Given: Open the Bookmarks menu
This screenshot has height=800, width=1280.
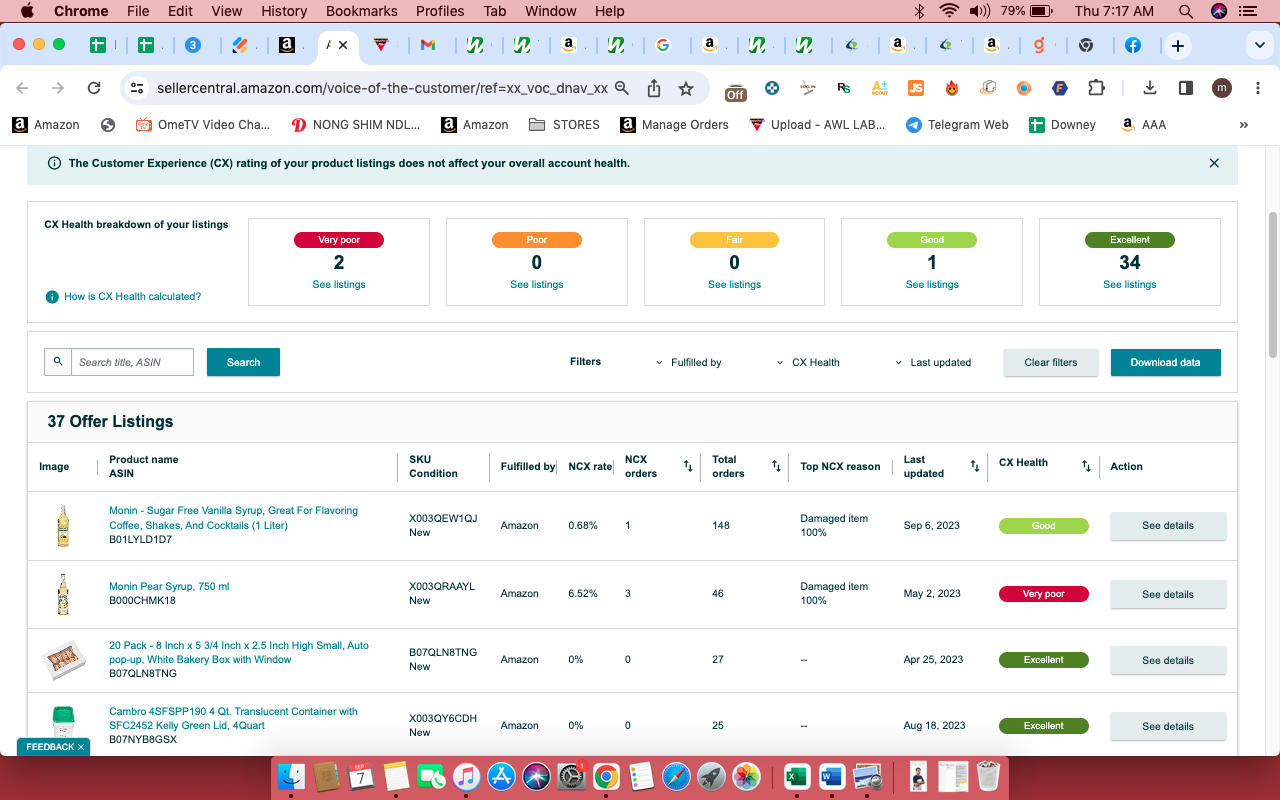Looking at the screenshot, I should pos(360,11).
